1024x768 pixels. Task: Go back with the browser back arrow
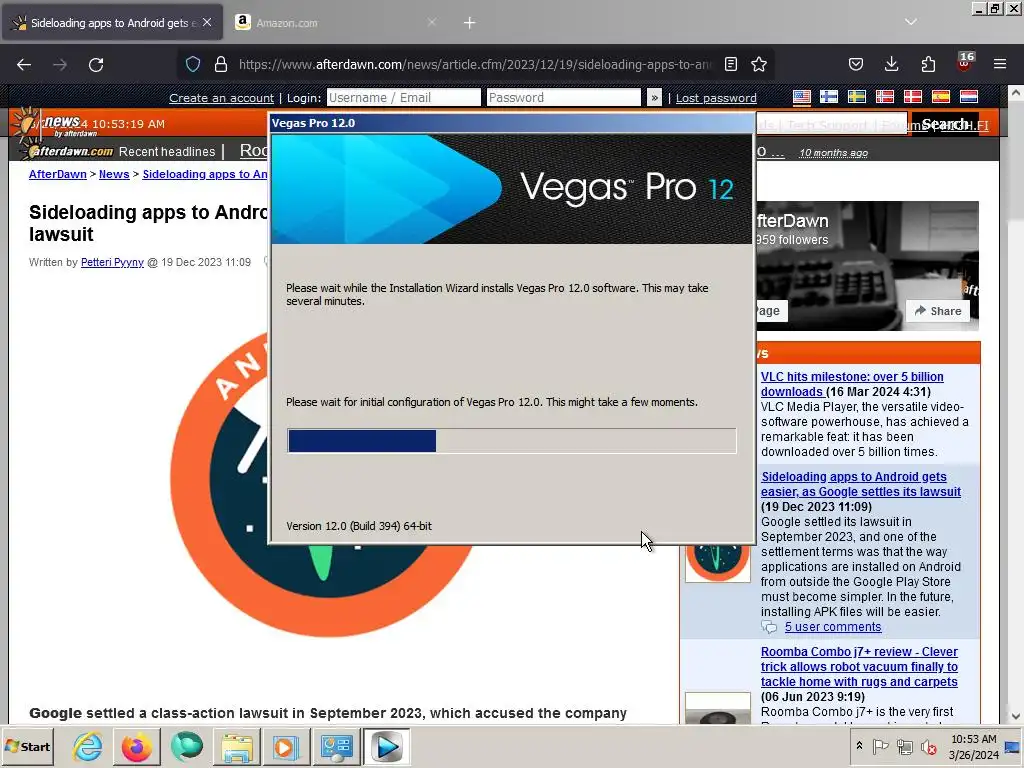click(24, 65)
